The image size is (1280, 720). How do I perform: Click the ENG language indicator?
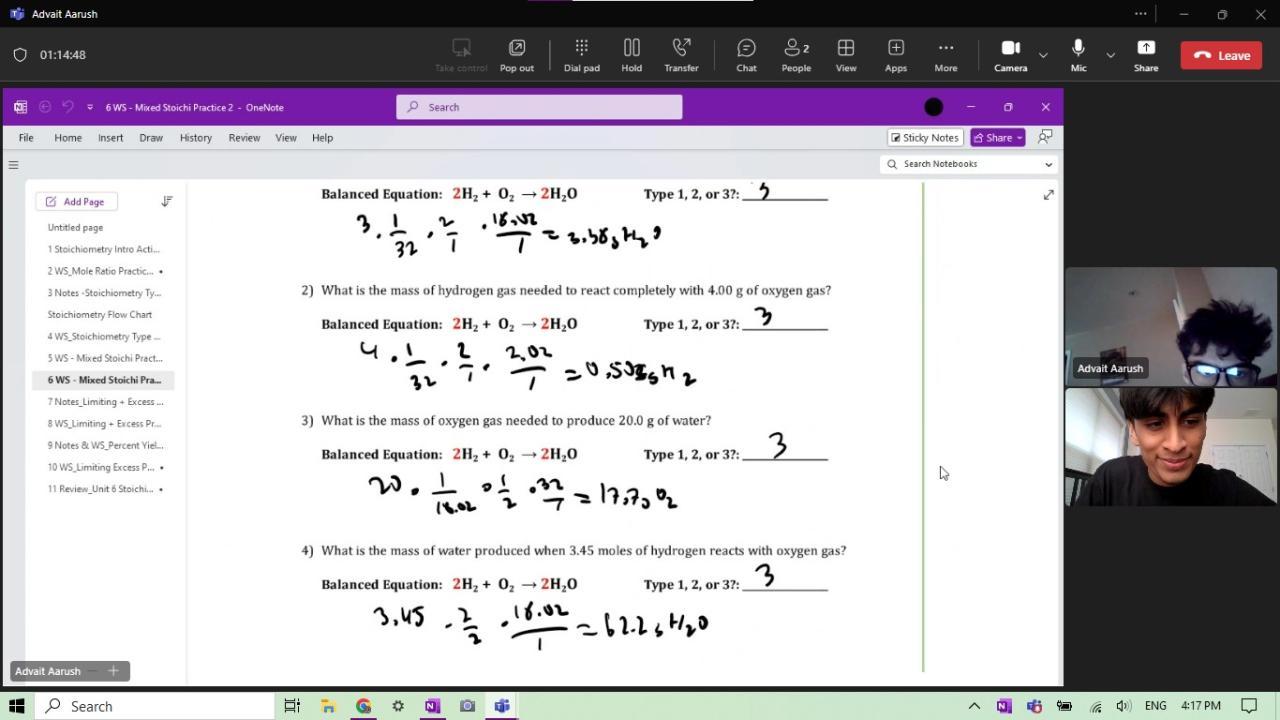pyautogui.click(x=1155, y=706)
